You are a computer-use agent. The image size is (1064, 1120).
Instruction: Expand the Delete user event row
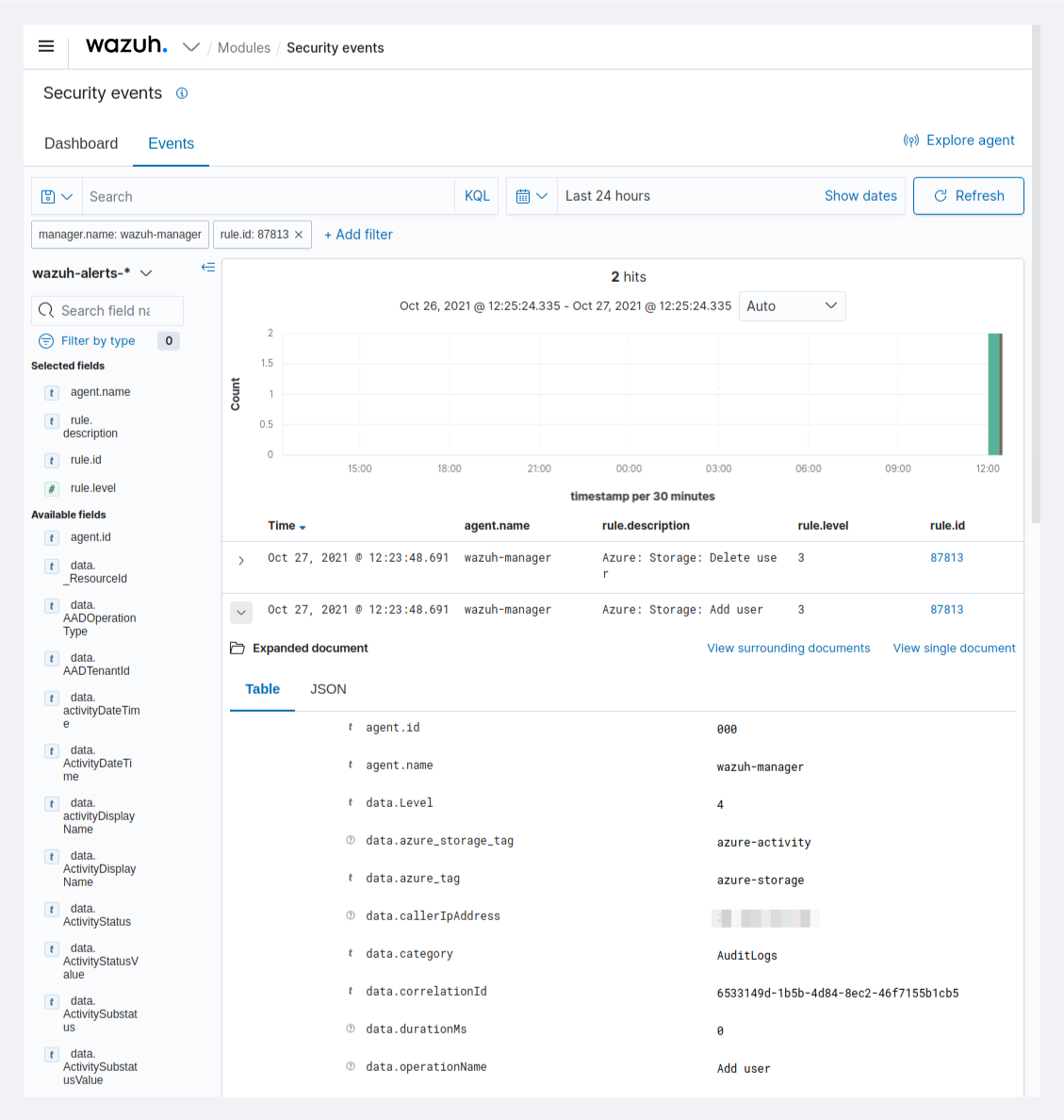[241, 561]
